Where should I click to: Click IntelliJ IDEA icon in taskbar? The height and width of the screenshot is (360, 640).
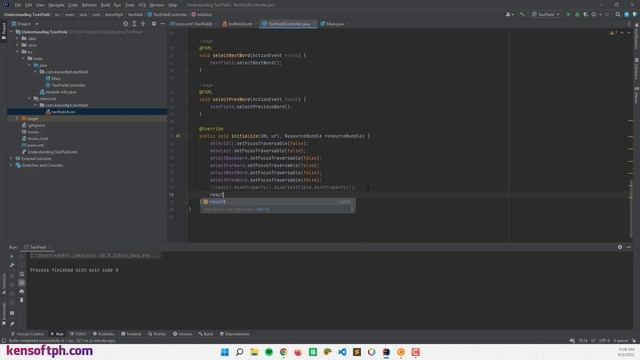[386, 352]
